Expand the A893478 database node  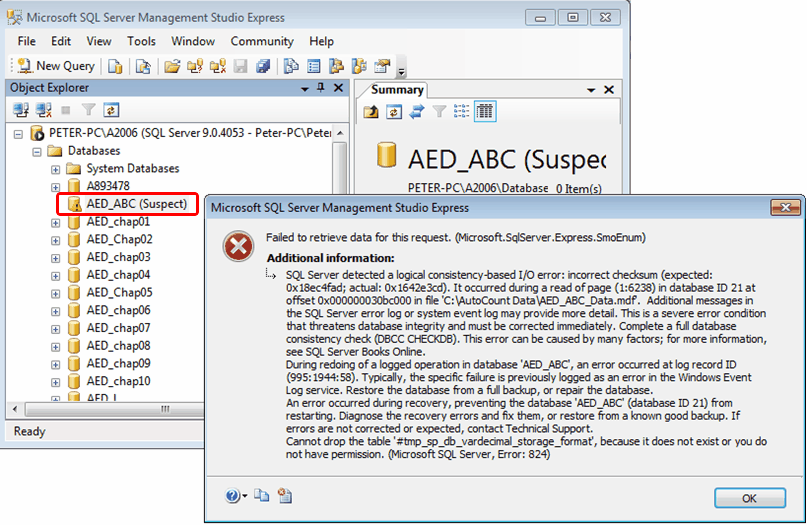[55, 187]
